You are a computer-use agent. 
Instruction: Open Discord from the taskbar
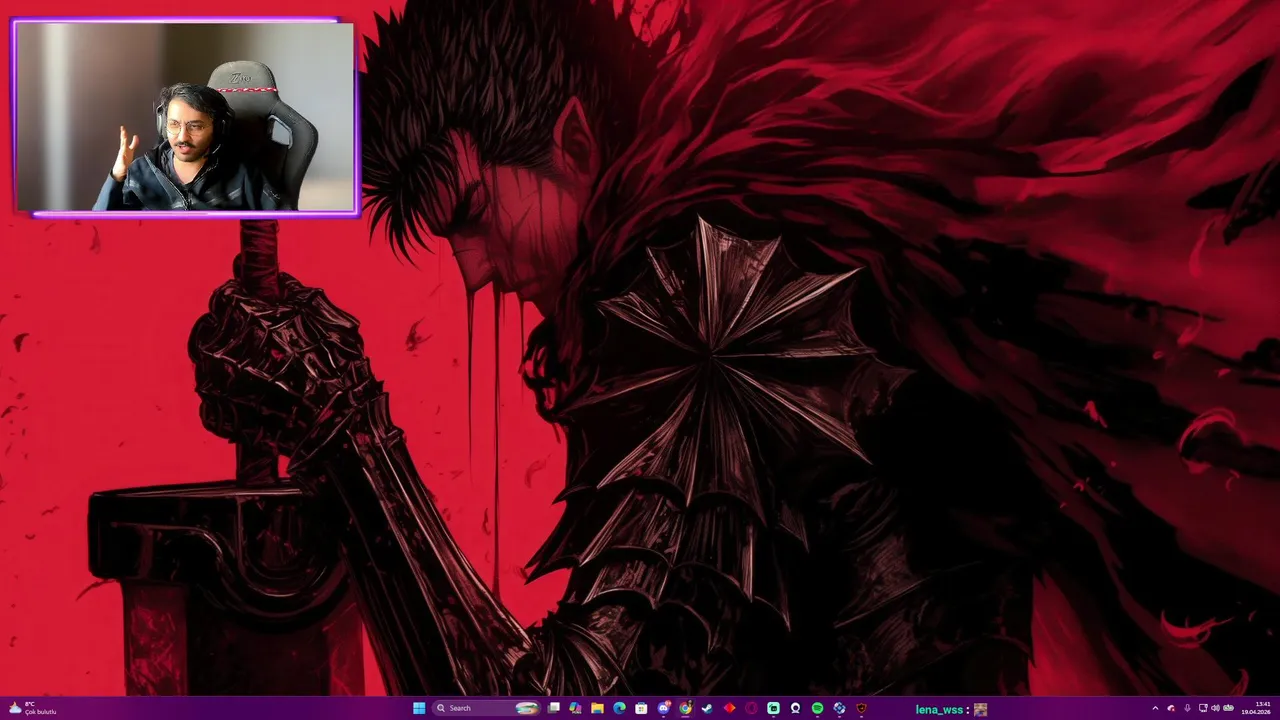[664, 708]
